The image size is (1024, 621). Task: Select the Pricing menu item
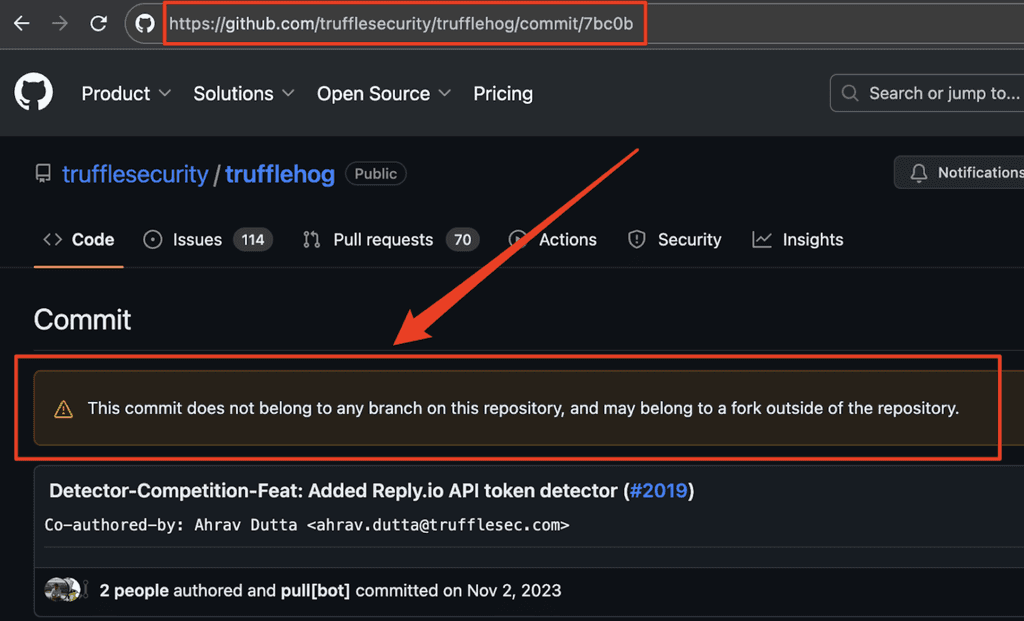click(x=503, y=93)
